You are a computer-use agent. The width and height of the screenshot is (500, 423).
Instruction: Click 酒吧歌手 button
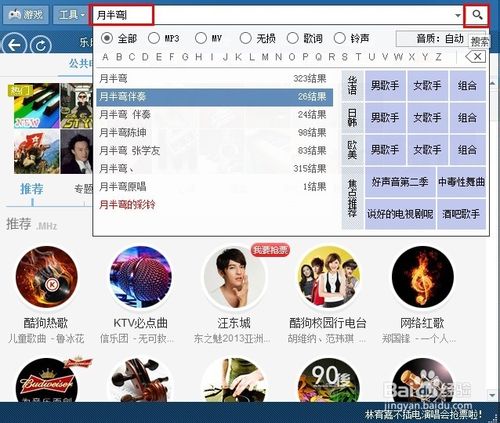point(461,214)
